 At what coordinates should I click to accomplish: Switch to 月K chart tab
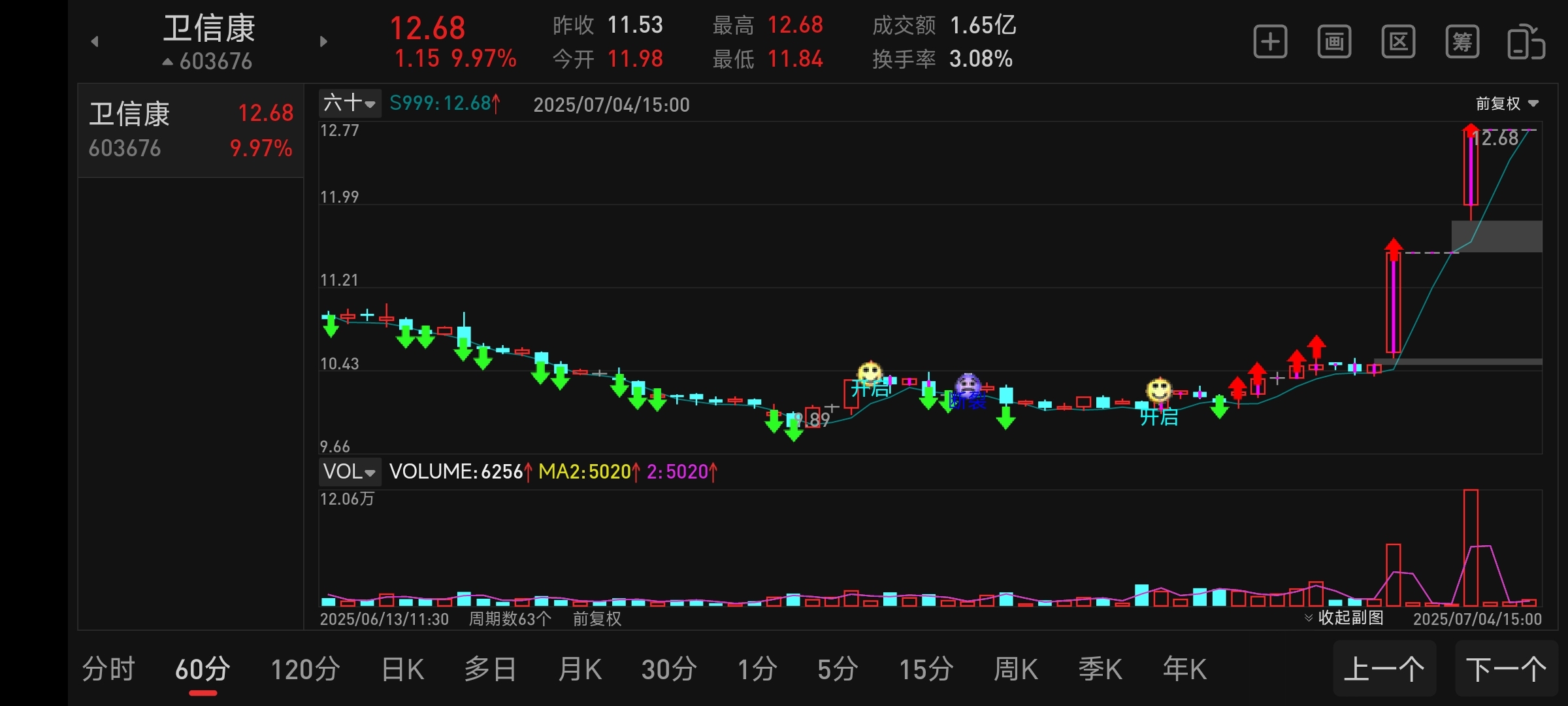pyautogui.click(x=580, y=669)
